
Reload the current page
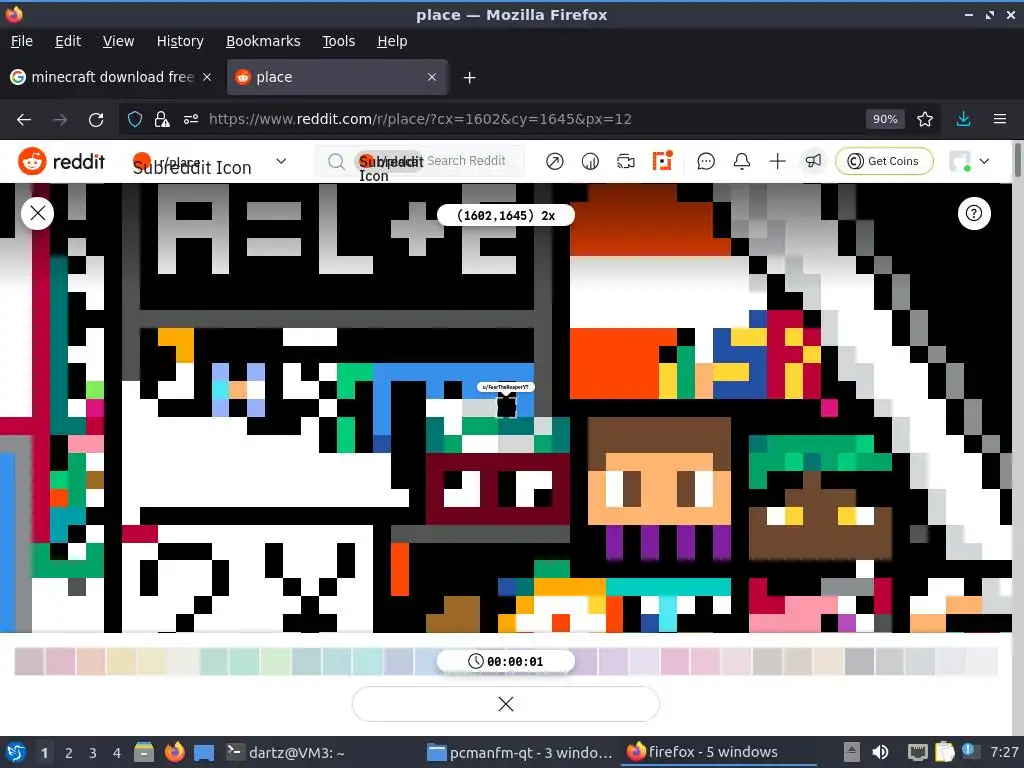(x=96, y=120)
